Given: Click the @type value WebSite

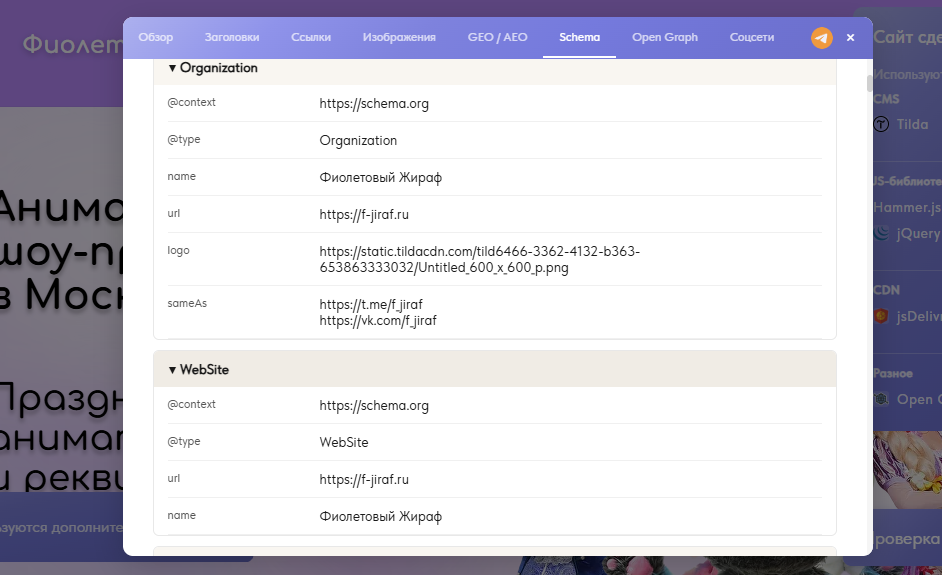Looking at the screenshot, I should coord(344,442).
